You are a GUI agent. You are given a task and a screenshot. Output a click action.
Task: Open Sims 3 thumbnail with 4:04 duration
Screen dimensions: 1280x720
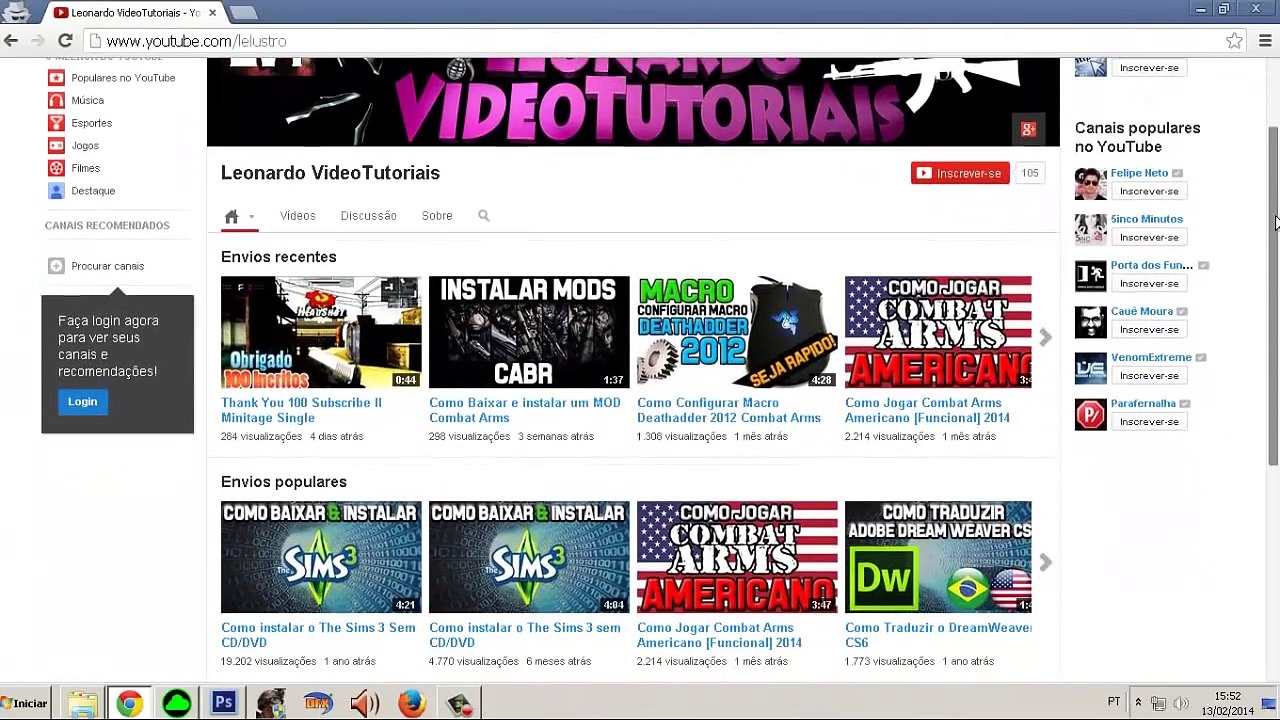tap(529, 557)
